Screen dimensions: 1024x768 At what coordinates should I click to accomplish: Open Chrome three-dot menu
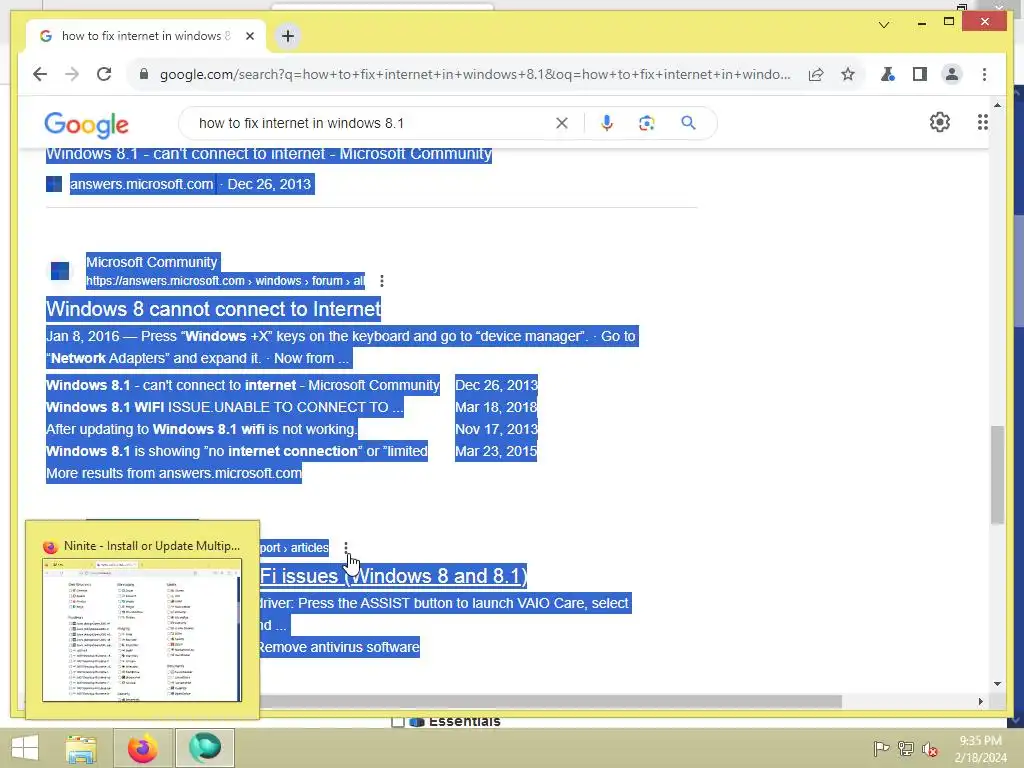click(x=984, y=74)
